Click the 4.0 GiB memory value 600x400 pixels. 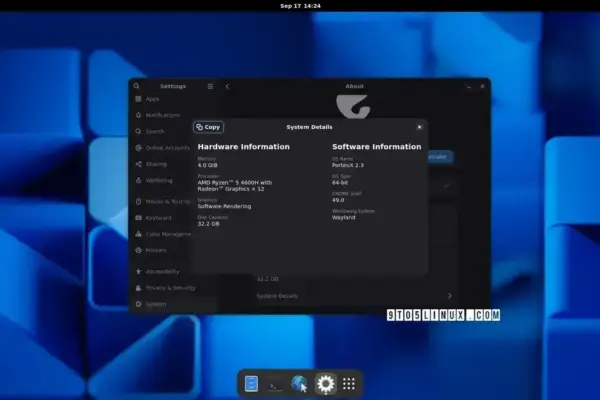(207, 165)
